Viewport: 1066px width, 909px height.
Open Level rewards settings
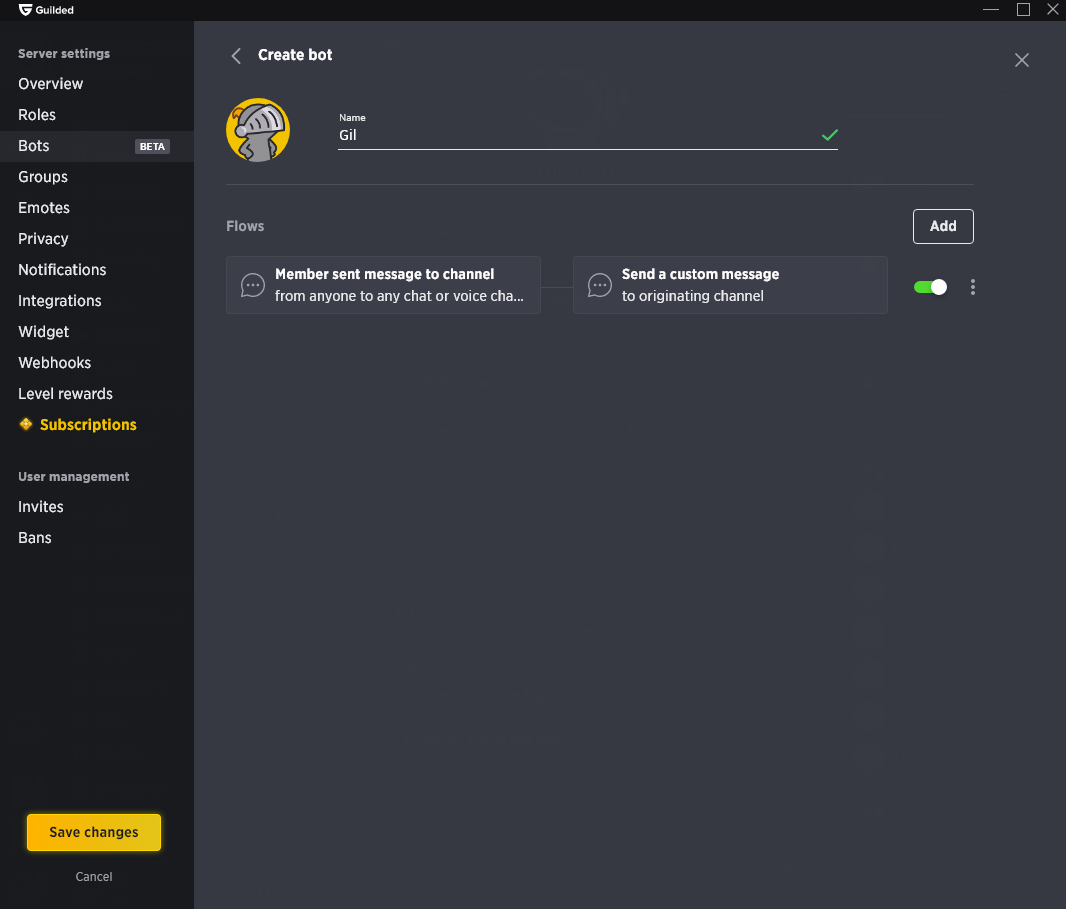(x=65, y=394)
